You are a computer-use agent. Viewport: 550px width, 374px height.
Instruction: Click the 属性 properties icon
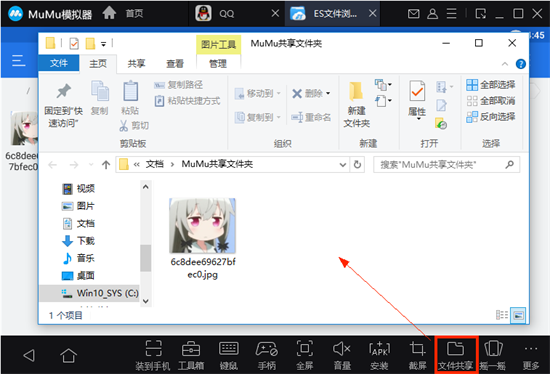(417, 91)
